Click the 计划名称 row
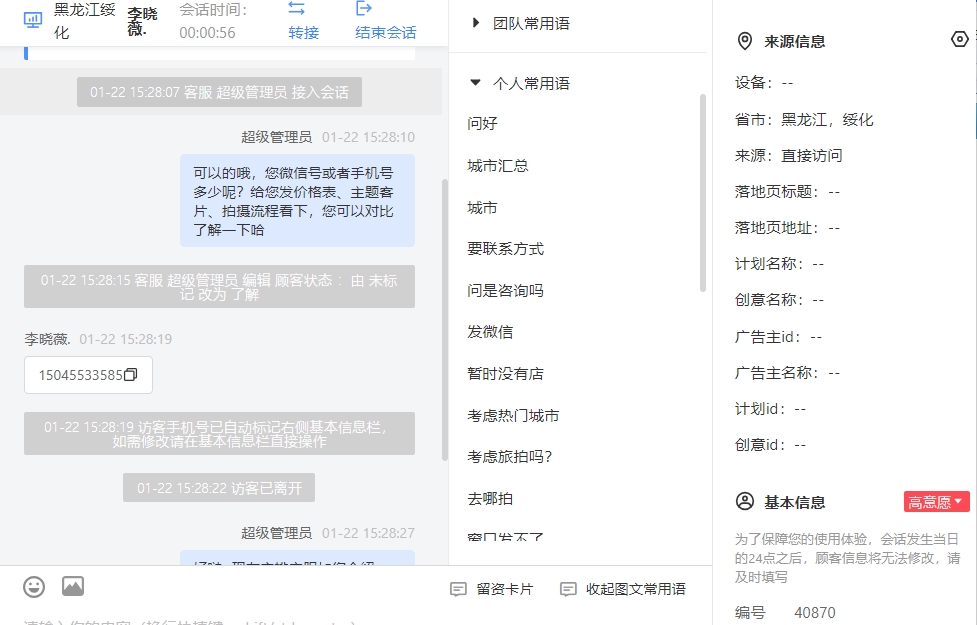977x625 pixels. [x=779, y=264]
